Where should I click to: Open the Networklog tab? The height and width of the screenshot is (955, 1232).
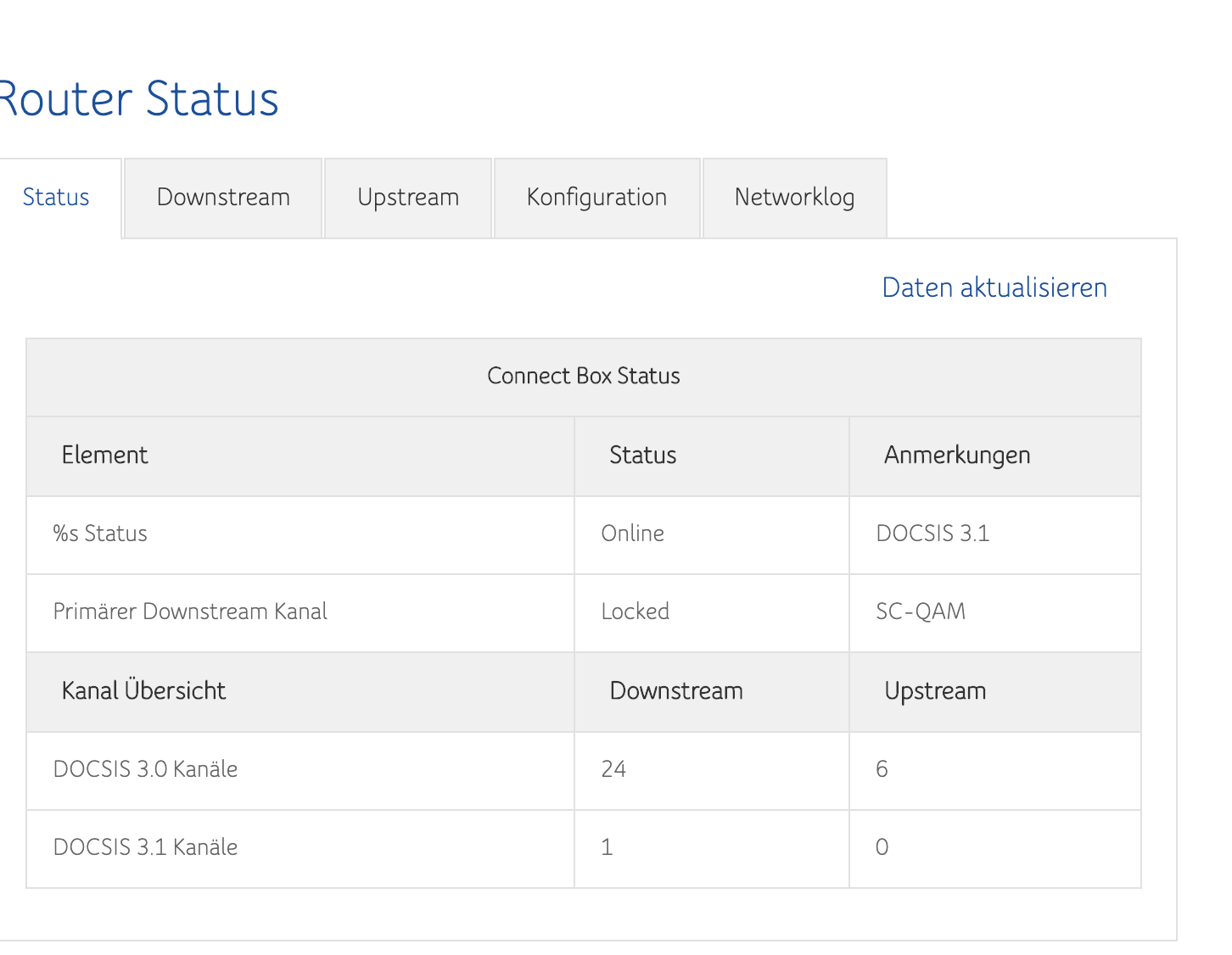(794, 198)
